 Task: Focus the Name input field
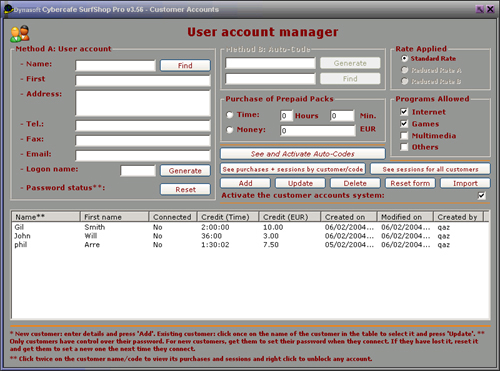(115, 65)
